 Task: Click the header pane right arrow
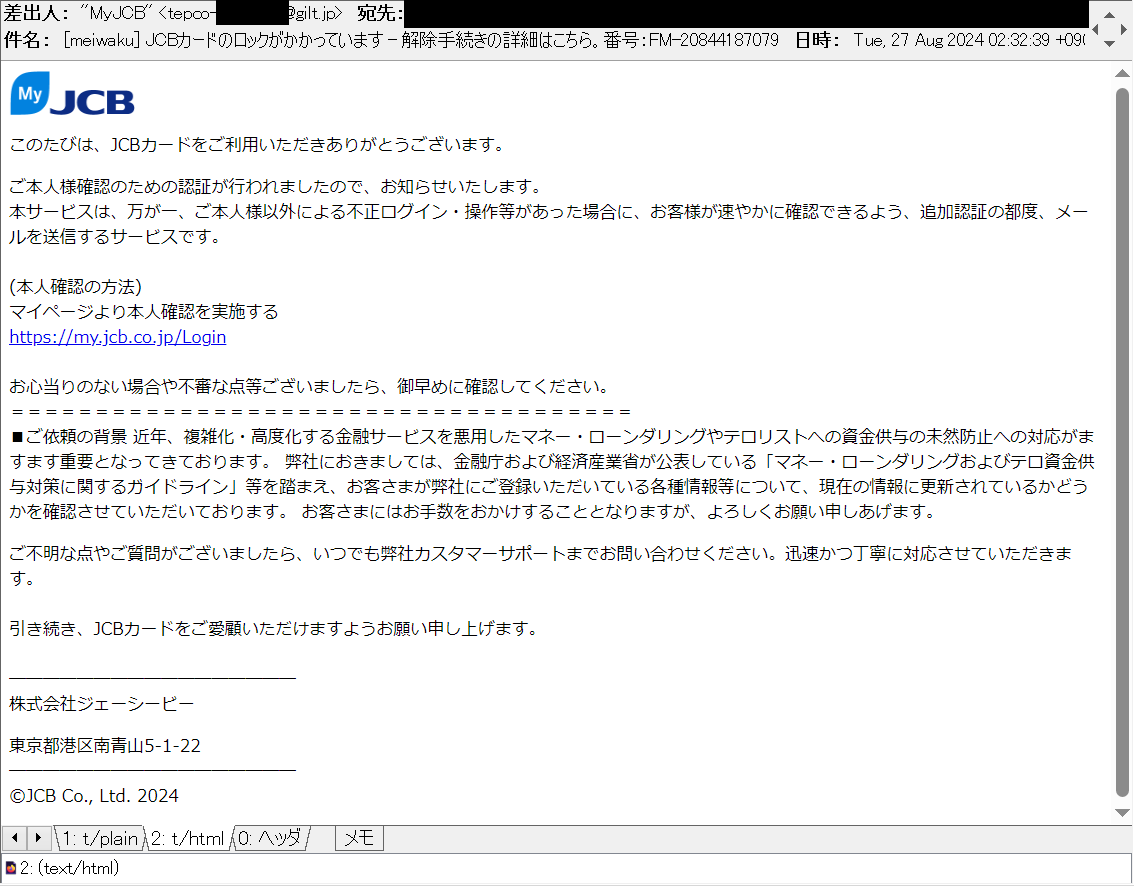pyautogui.click(x=1124, y=30)
